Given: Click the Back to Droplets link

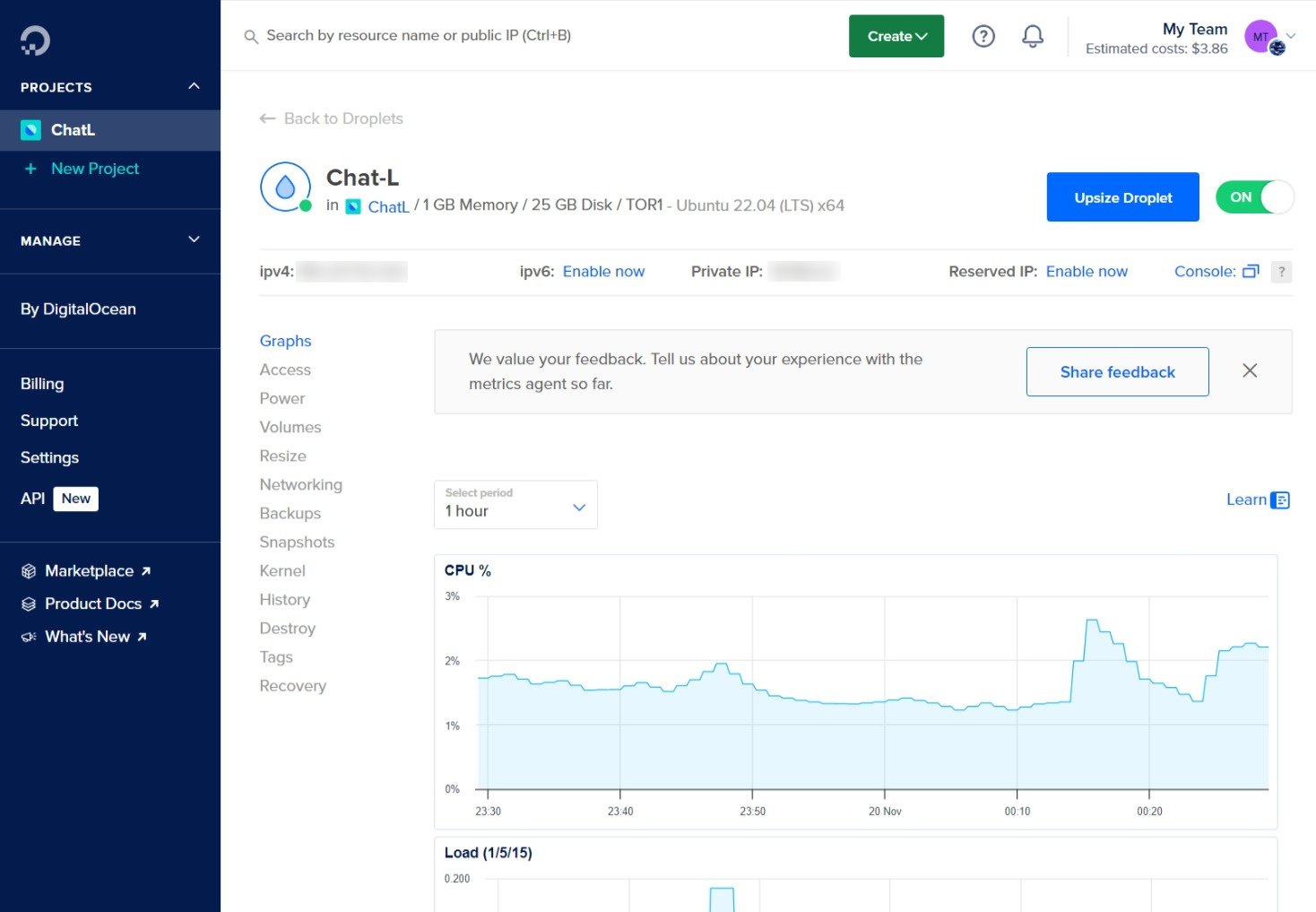Looking at the screenshot, I should coord(343,118).
